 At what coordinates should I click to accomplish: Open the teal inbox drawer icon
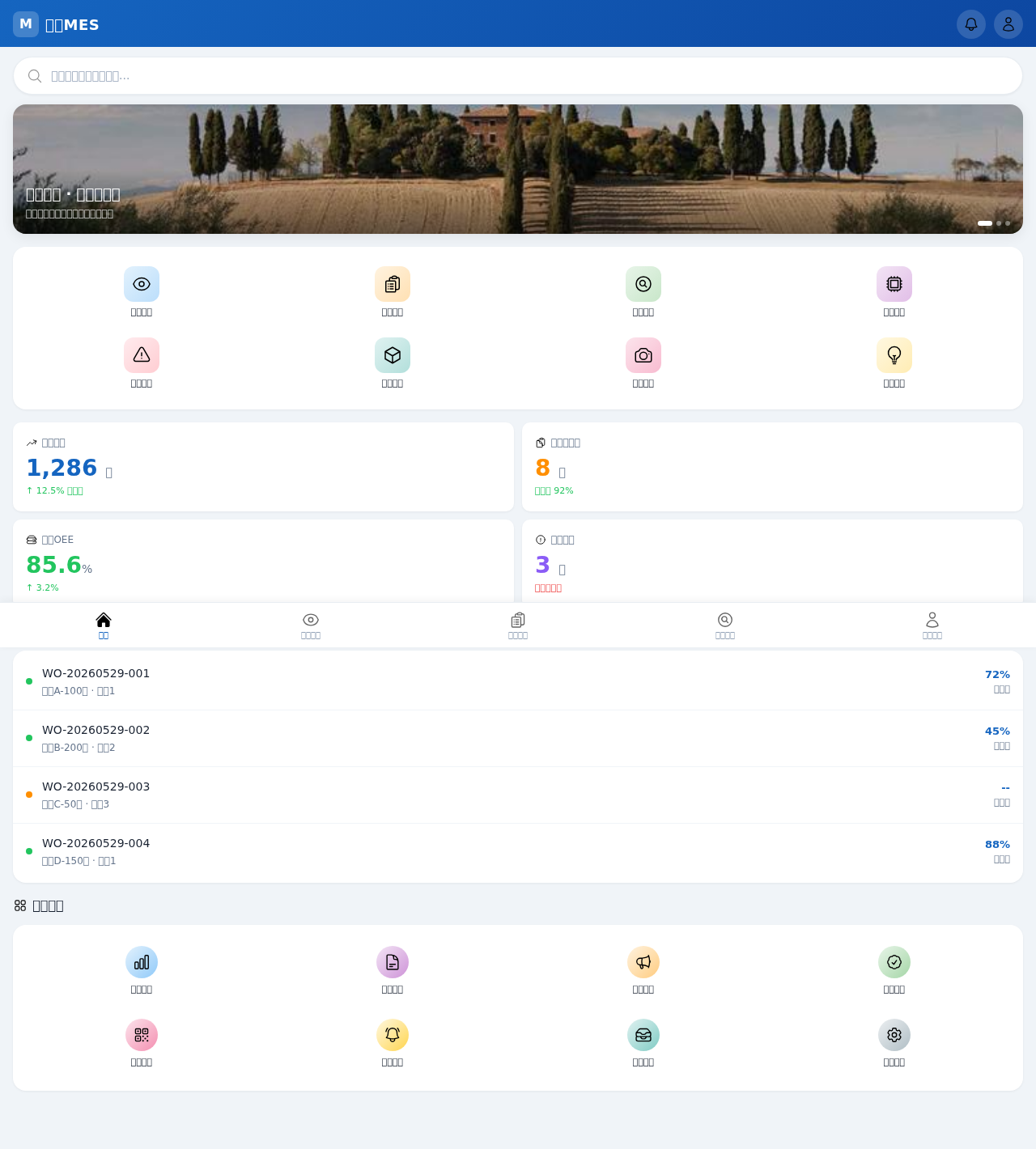tap(643, 1035)
